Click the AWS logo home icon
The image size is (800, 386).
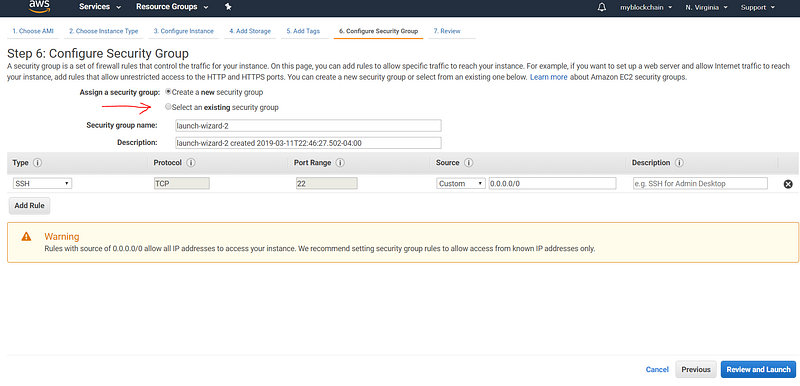[x=39, y=6]
